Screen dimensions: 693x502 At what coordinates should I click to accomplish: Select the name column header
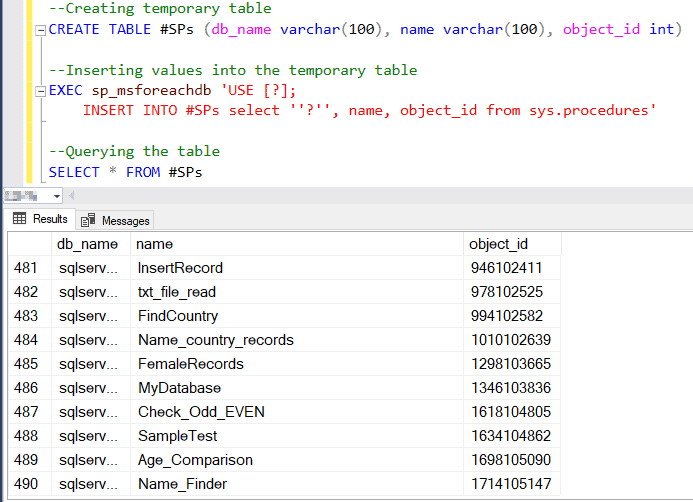pyautogui.click(x=297, y=244)
